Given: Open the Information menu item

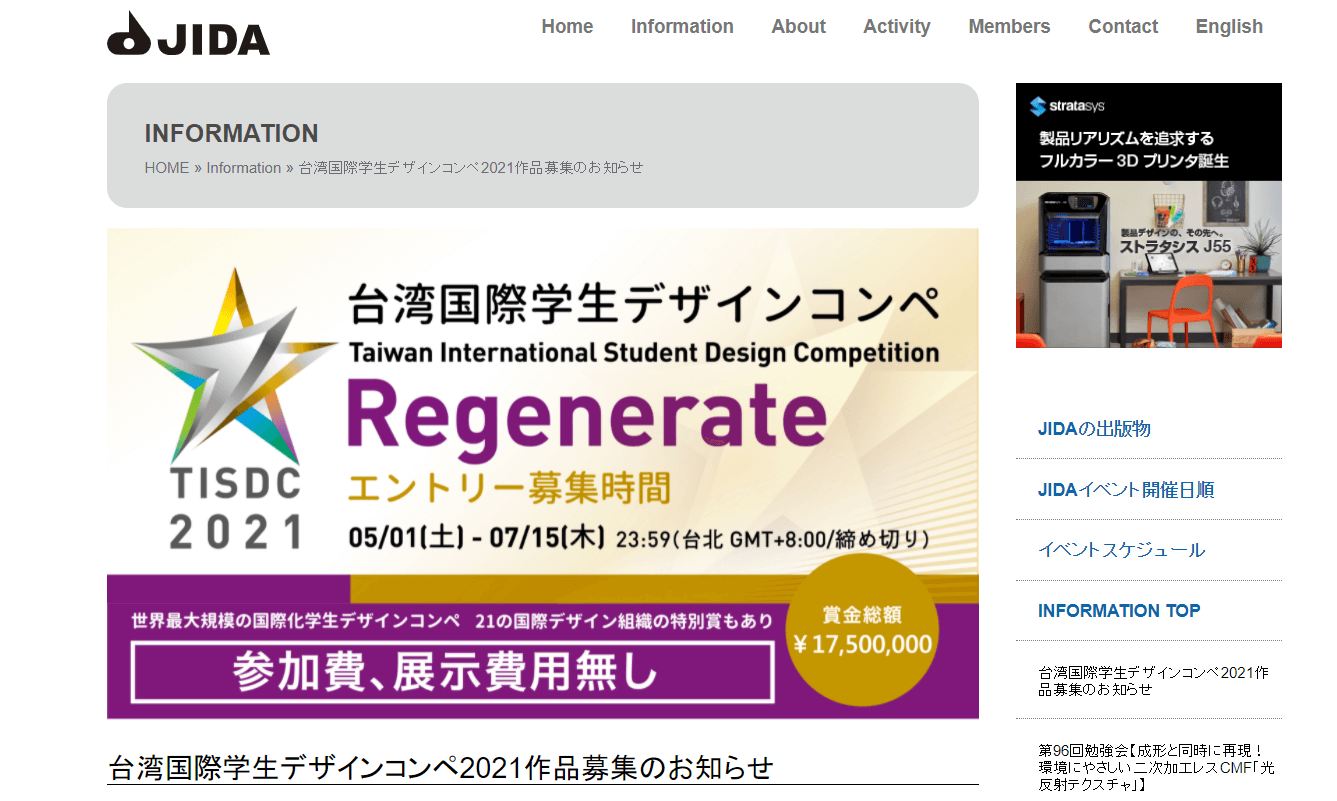Looking at the screenshot, I should [x=682, y=27].
